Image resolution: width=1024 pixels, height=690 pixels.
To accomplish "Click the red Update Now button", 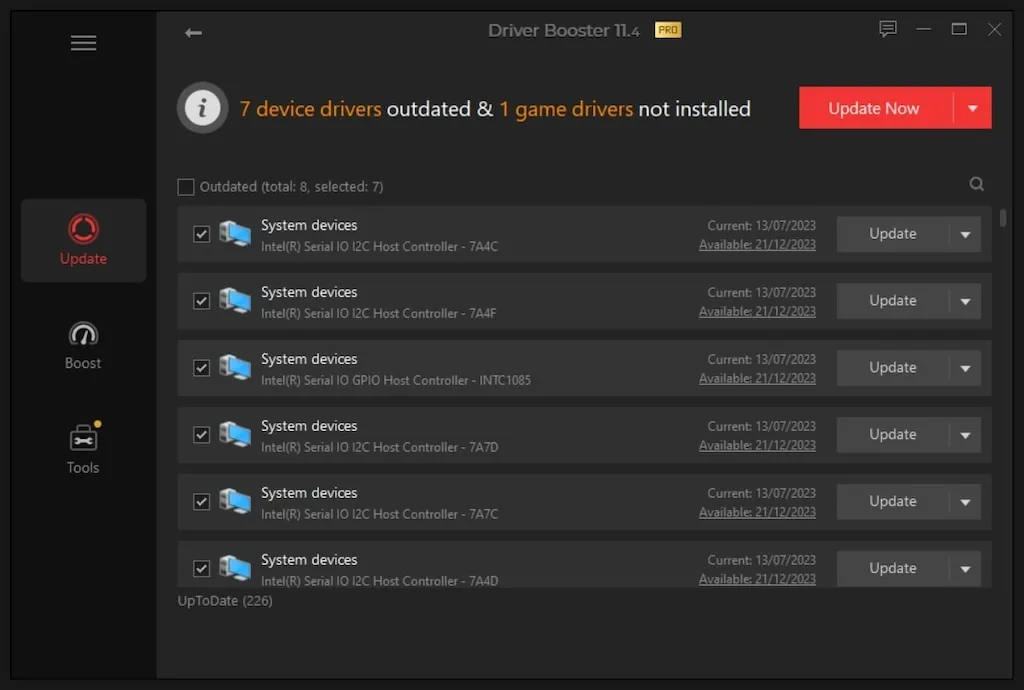I will (876, 108).
